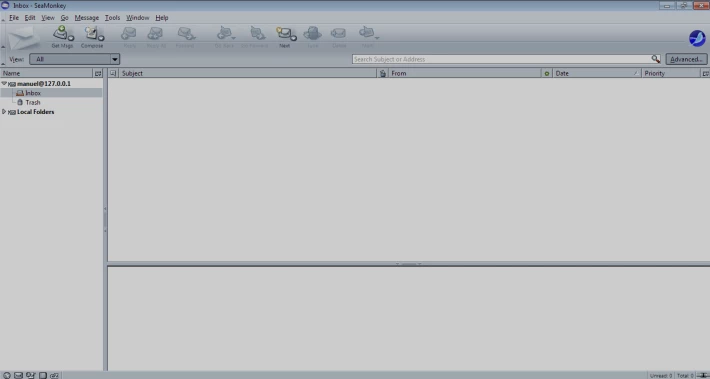Image resolution: width=710 pixels, height=379 pixels.
Task: Collapse the message pane via splitter grippy
Action: pyautogui.click(x=408, y=264)
